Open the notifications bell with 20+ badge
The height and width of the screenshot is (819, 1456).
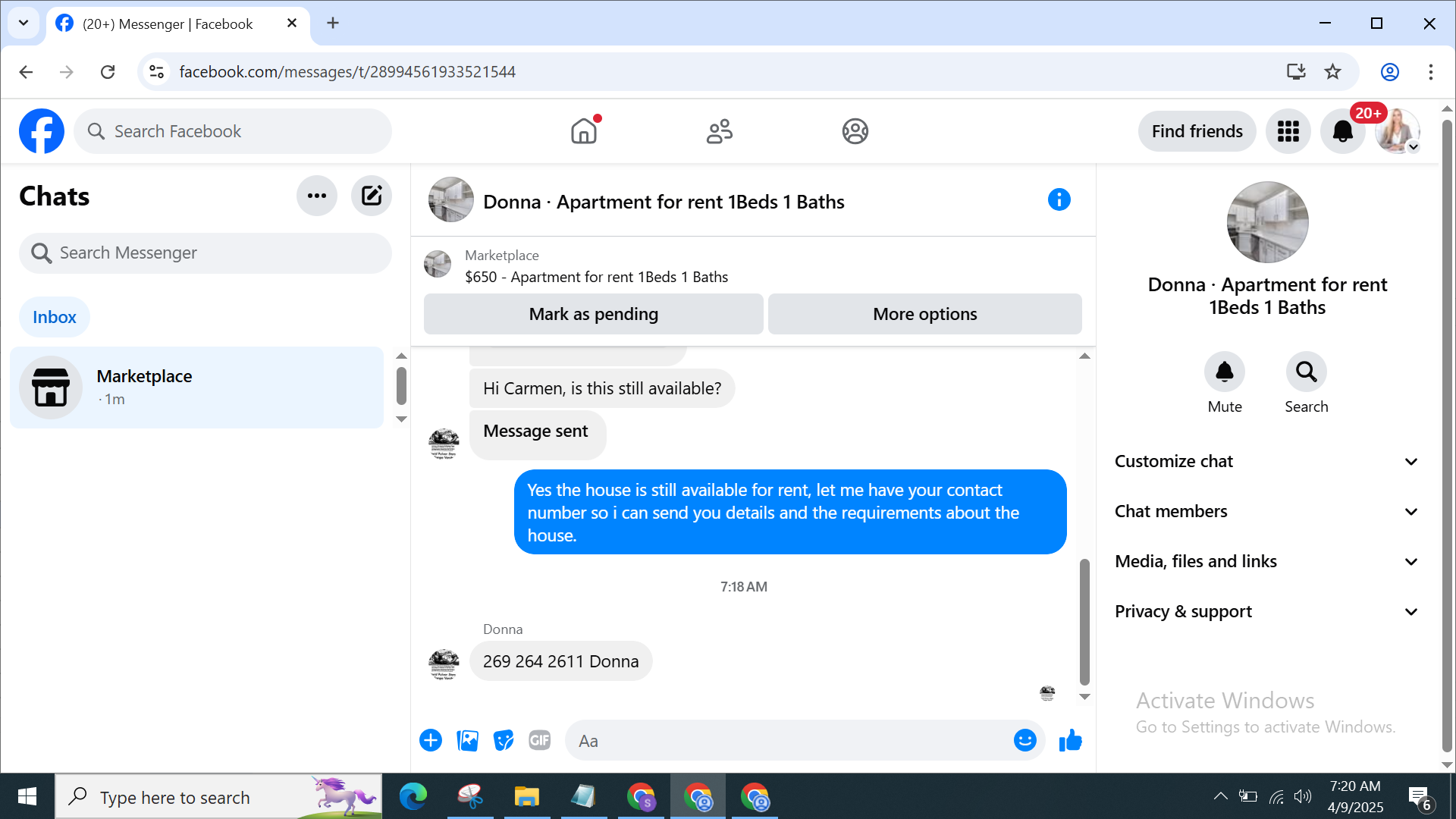click(x=1342, y=131)
